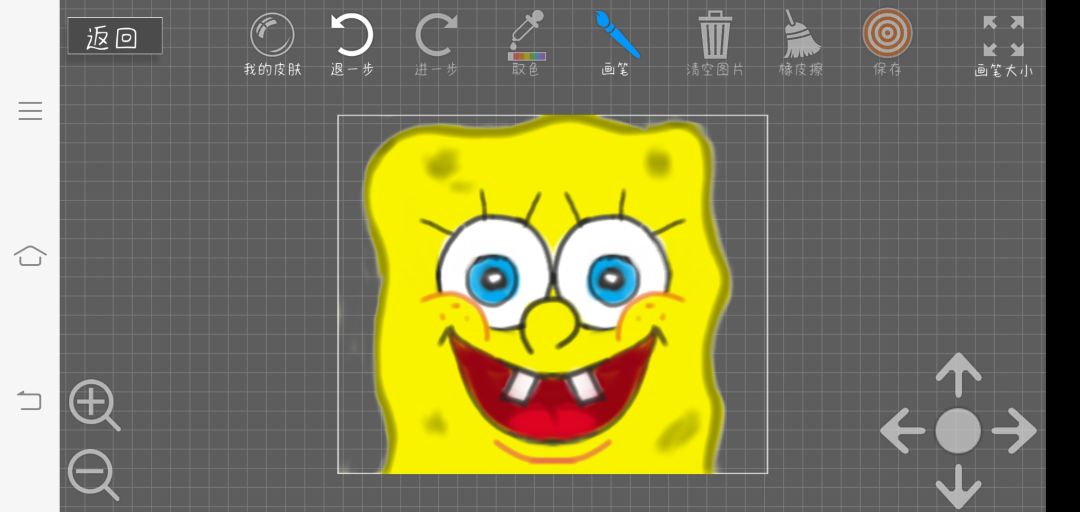Screen dimensions: 1080x512
Task: Move canvas right with right arrow
Action: click(1014, 431)
